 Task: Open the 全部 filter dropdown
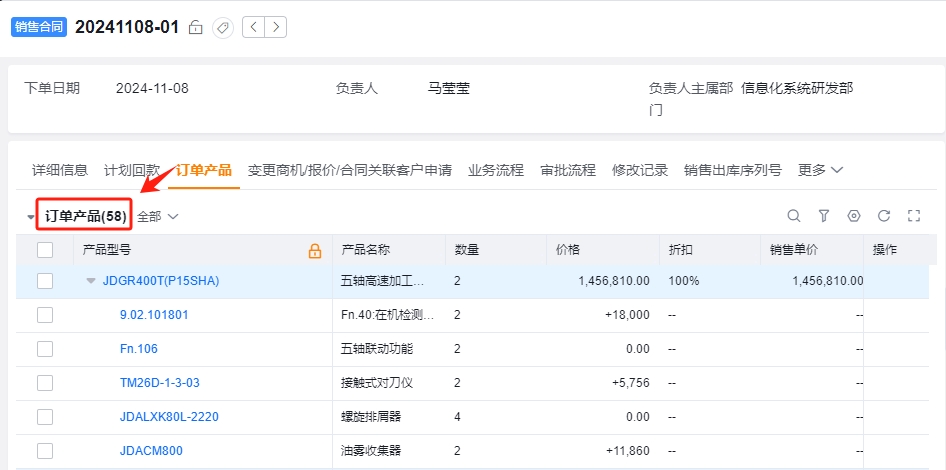click(x=157, y=217)
